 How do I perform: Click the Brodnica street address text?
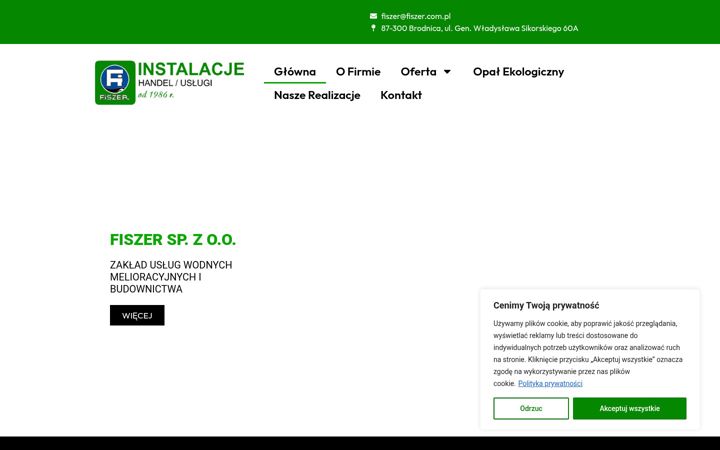tap(479, 28)
